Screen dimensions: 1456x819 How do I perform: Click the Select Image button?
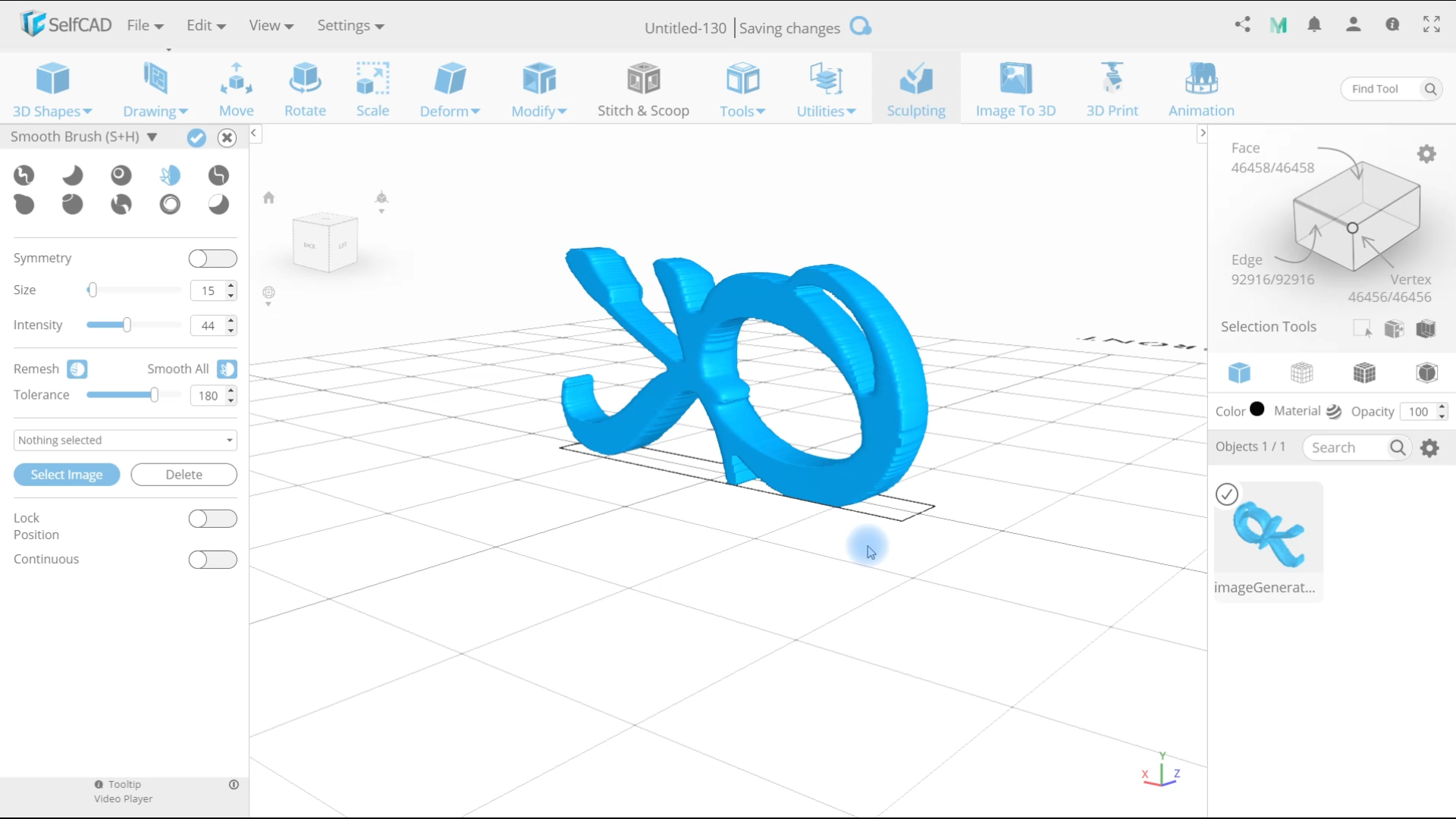(x=67, y=474)
